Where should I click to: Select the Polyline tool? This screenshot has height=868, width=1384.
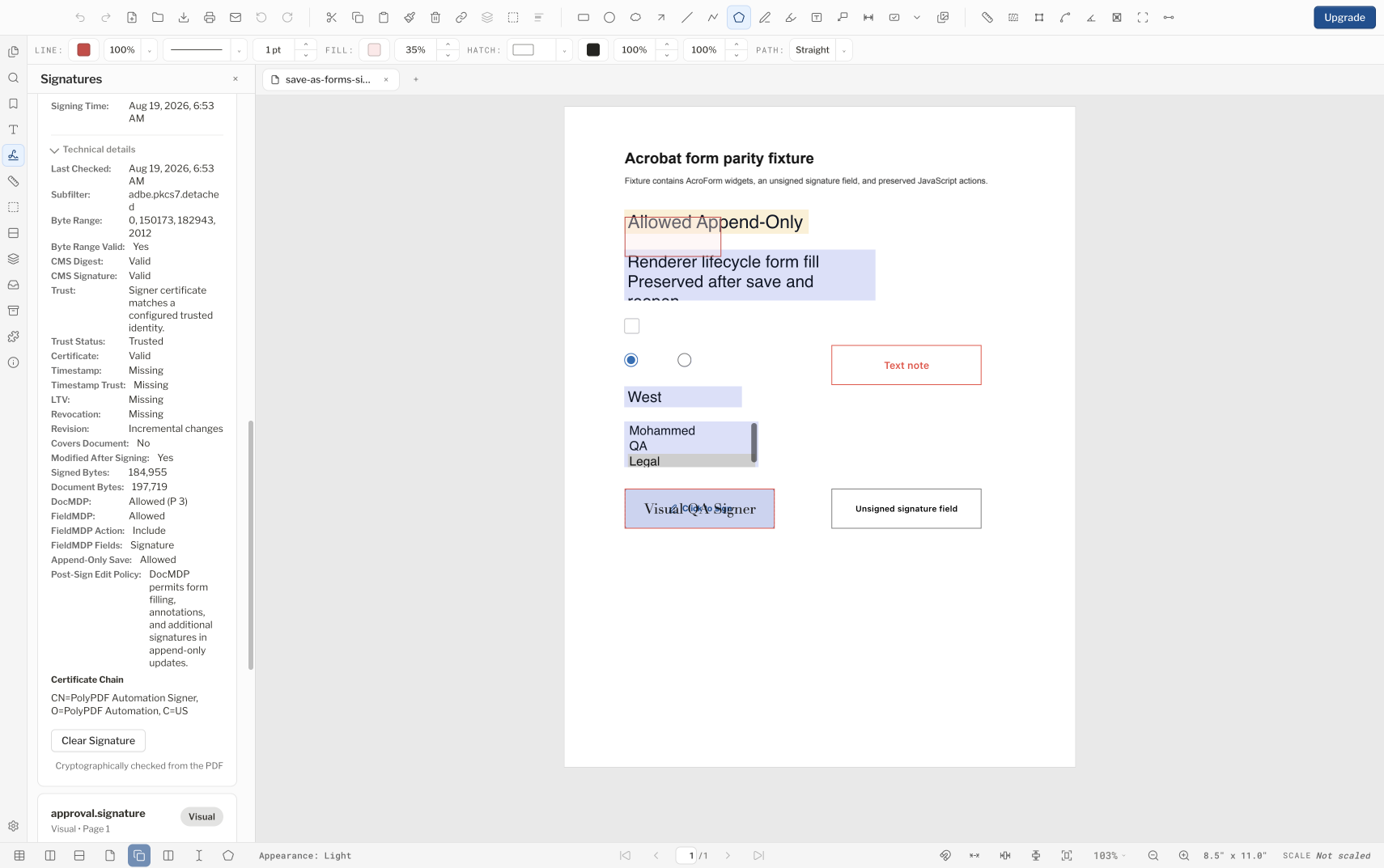(712, 17)
